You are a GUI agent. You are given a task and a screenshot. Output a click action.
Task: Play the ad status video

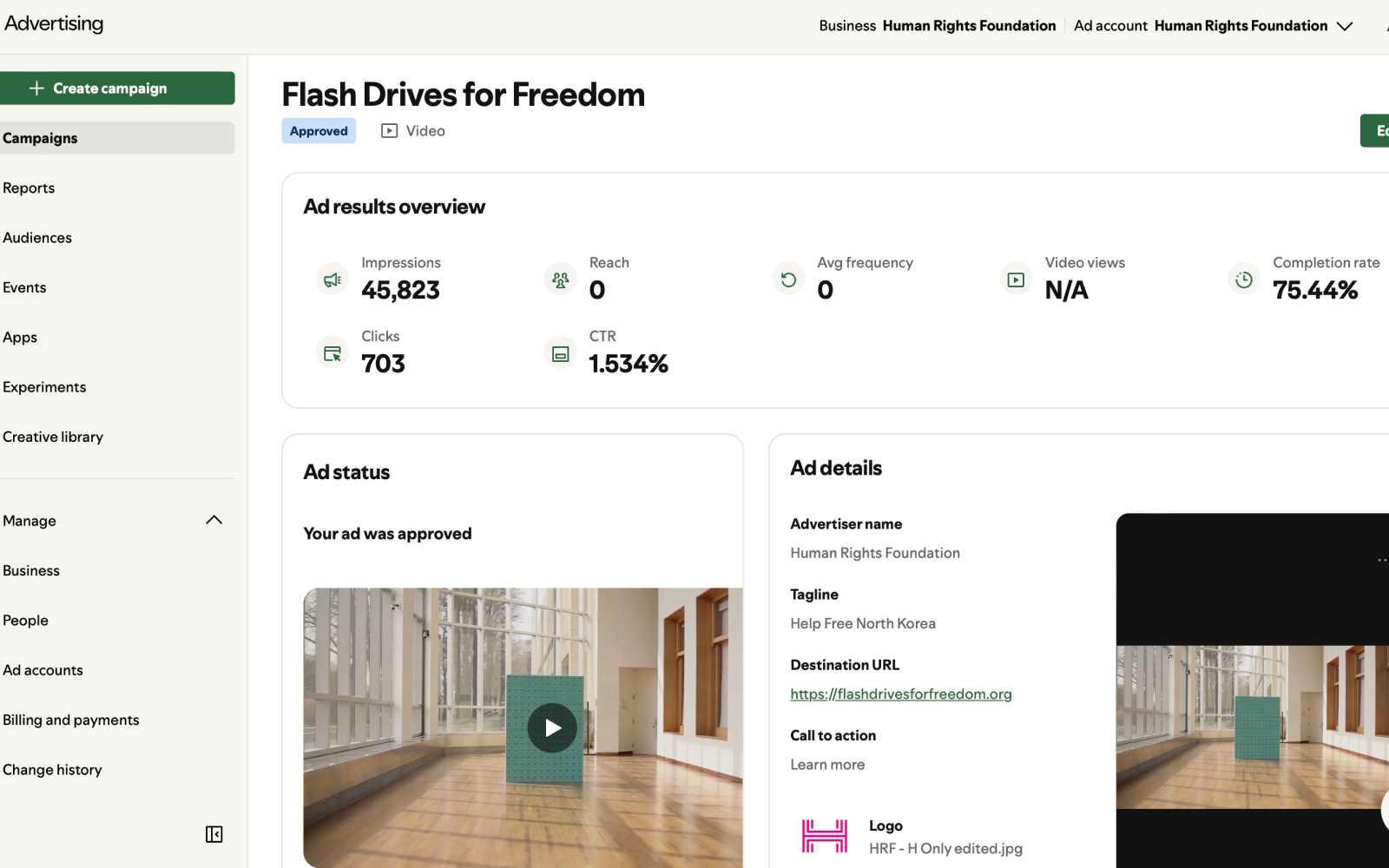coord(552,727)
